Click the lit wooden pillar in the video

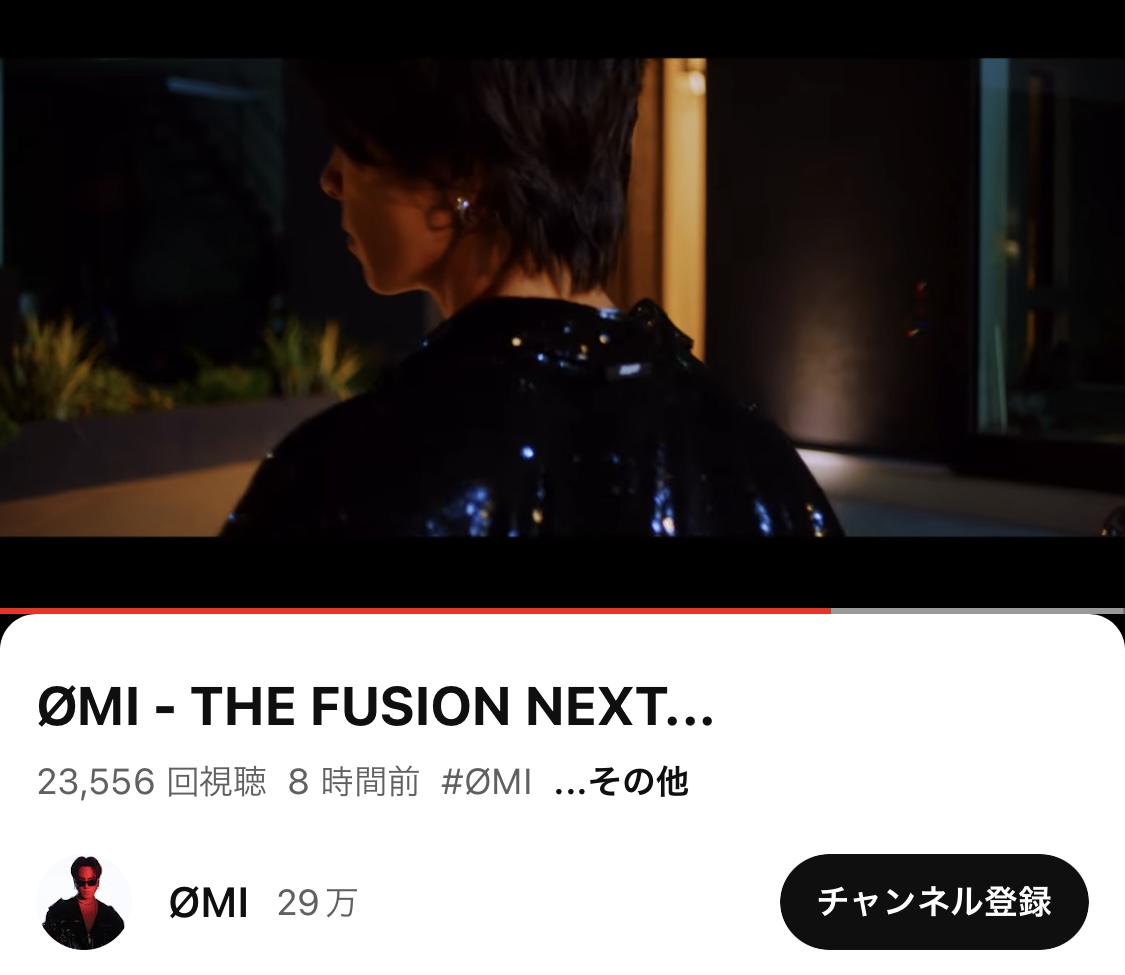click(683, 208)
